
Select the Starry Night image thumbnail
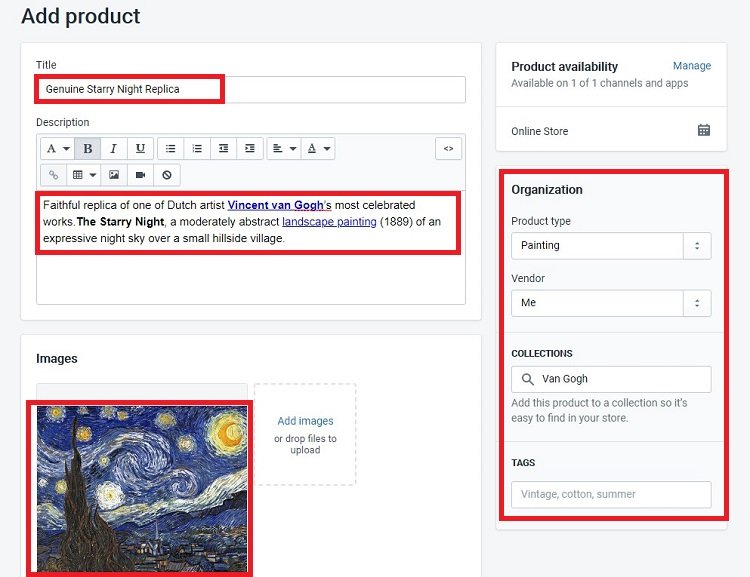pos(142,488)
